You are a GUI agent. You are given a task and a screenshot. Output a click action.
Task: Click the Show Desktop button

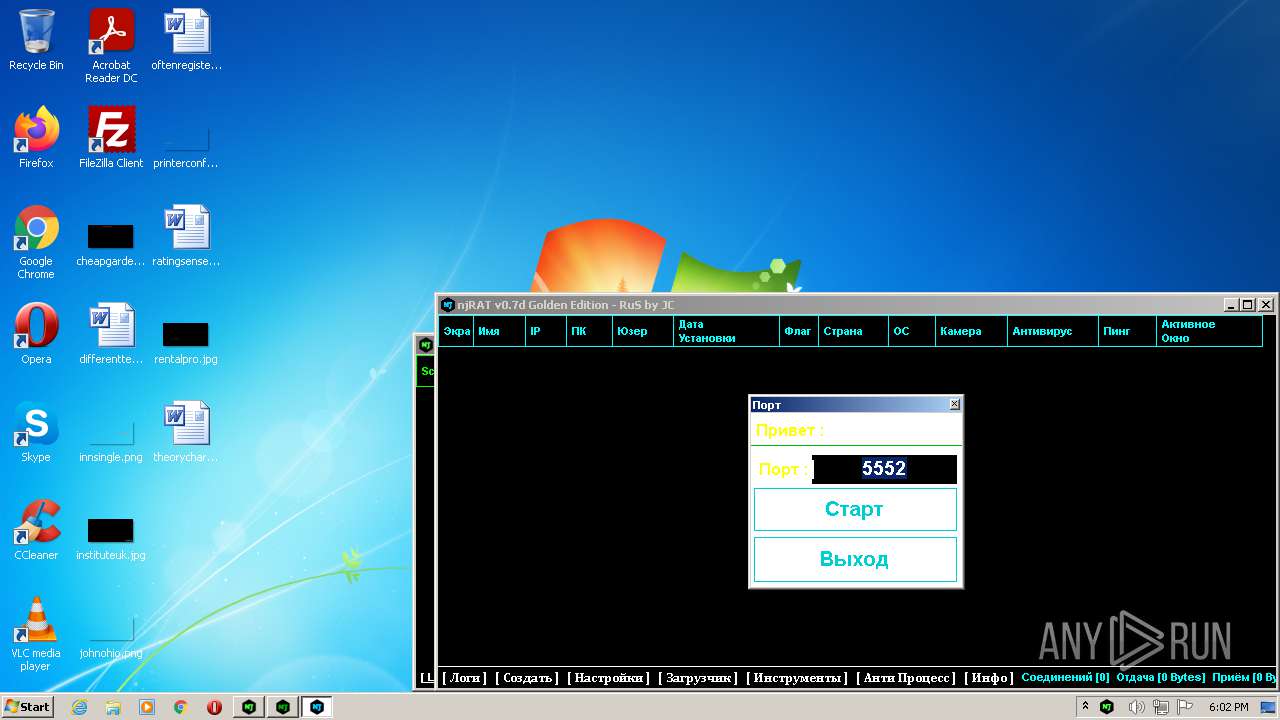point(1268,707)
